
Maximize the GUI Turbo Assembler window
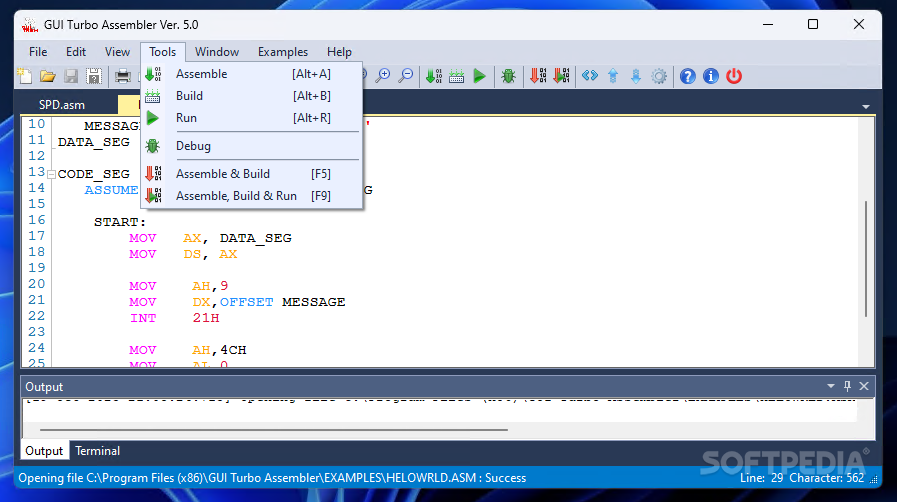[813, 25]
